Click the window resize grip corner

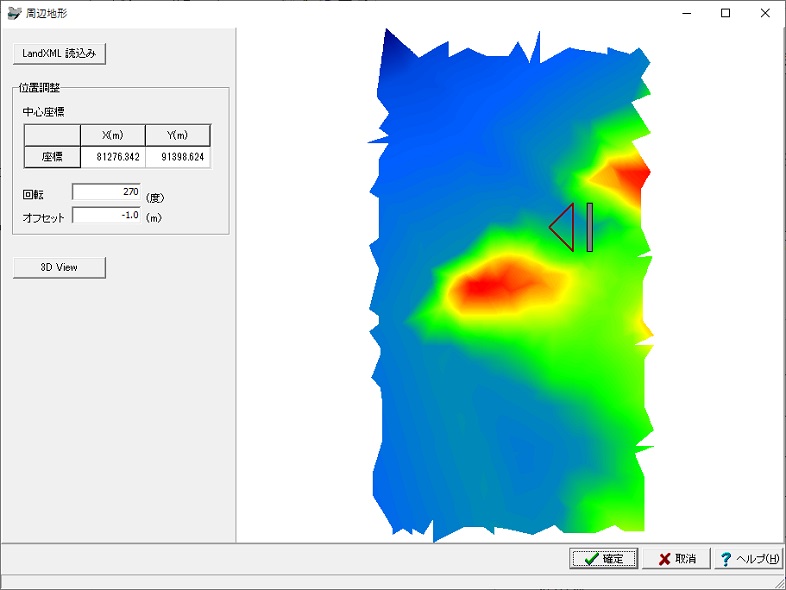point(780,583)
